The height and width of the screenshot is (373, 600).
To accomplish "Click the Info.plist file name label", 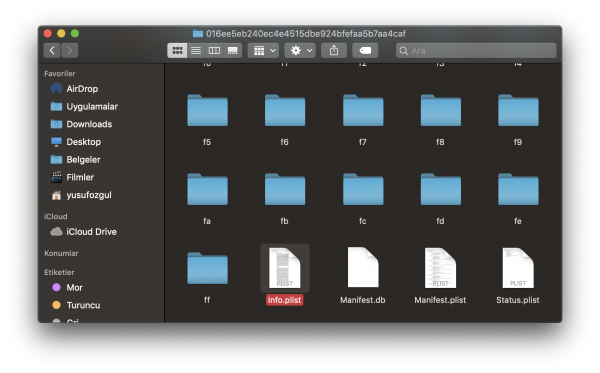I will pyautogui.click(x=284, y=300).
